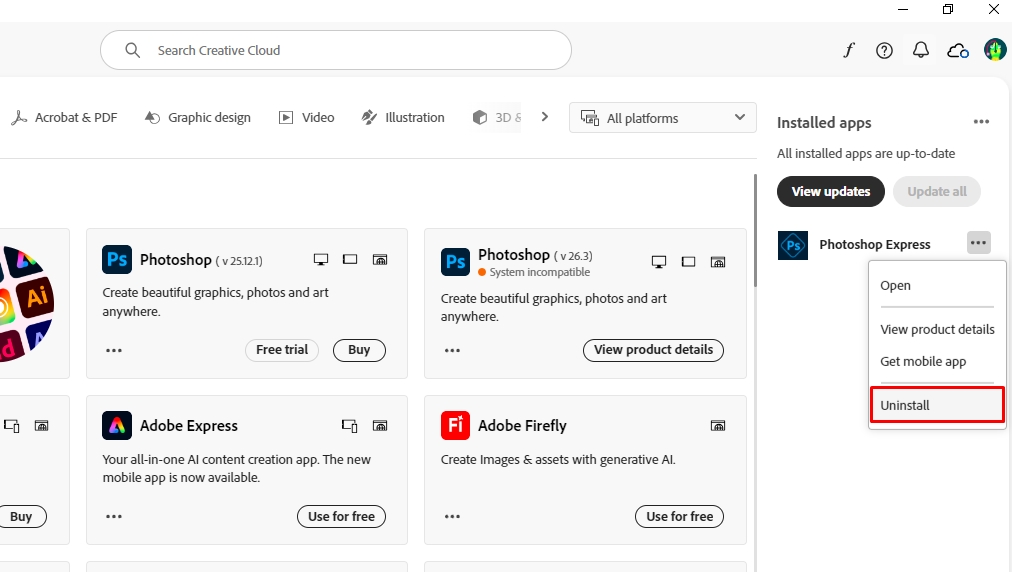Click the View updates button
This screenshot has height=572, width=1012.
pos(831,192)
